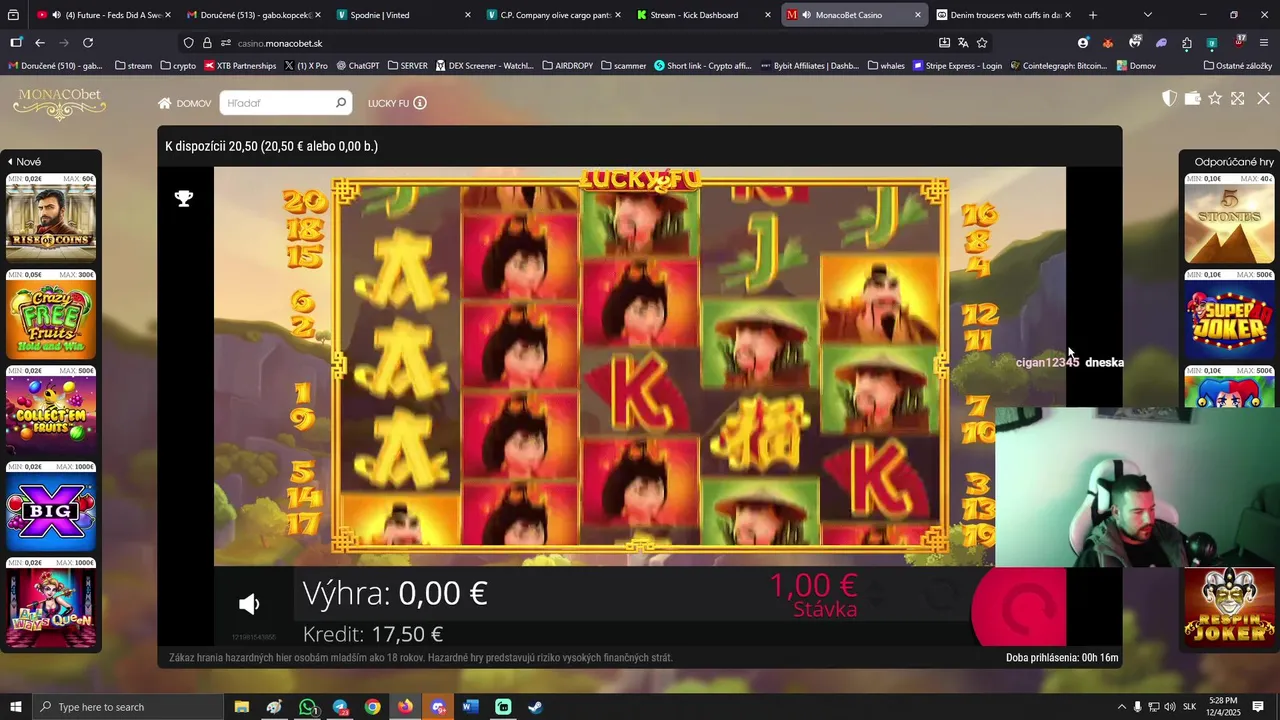Image resolution: width=1280 pixels, height=720 pixels.
Task: Click the Windows Start button
Action: 15,707
